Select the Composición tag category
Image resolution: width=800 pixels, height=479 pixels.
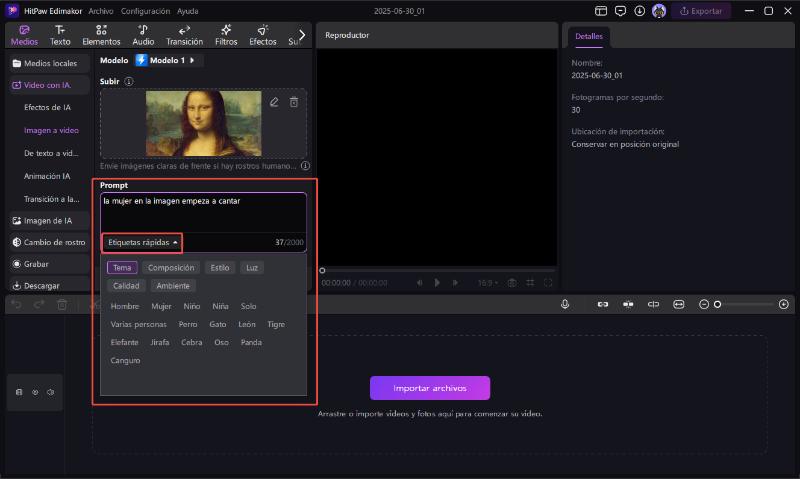(171, 267)
